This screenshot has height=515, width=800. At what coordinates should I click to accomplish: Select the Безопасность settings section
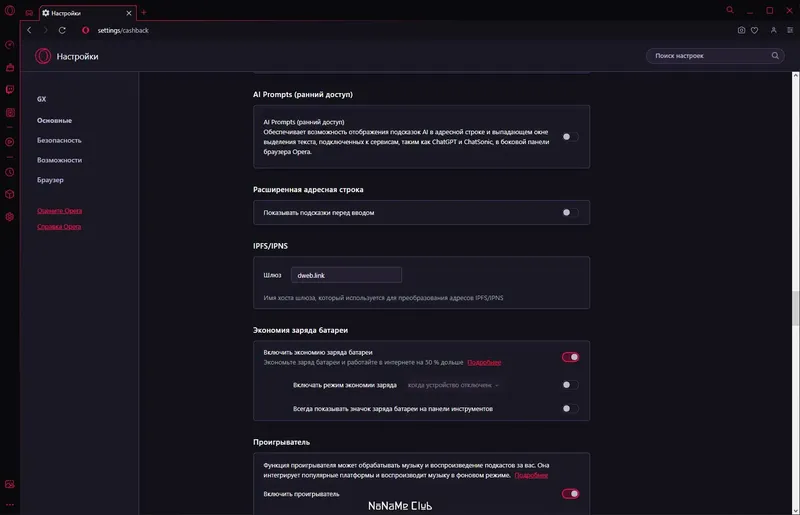coord(59,140)
